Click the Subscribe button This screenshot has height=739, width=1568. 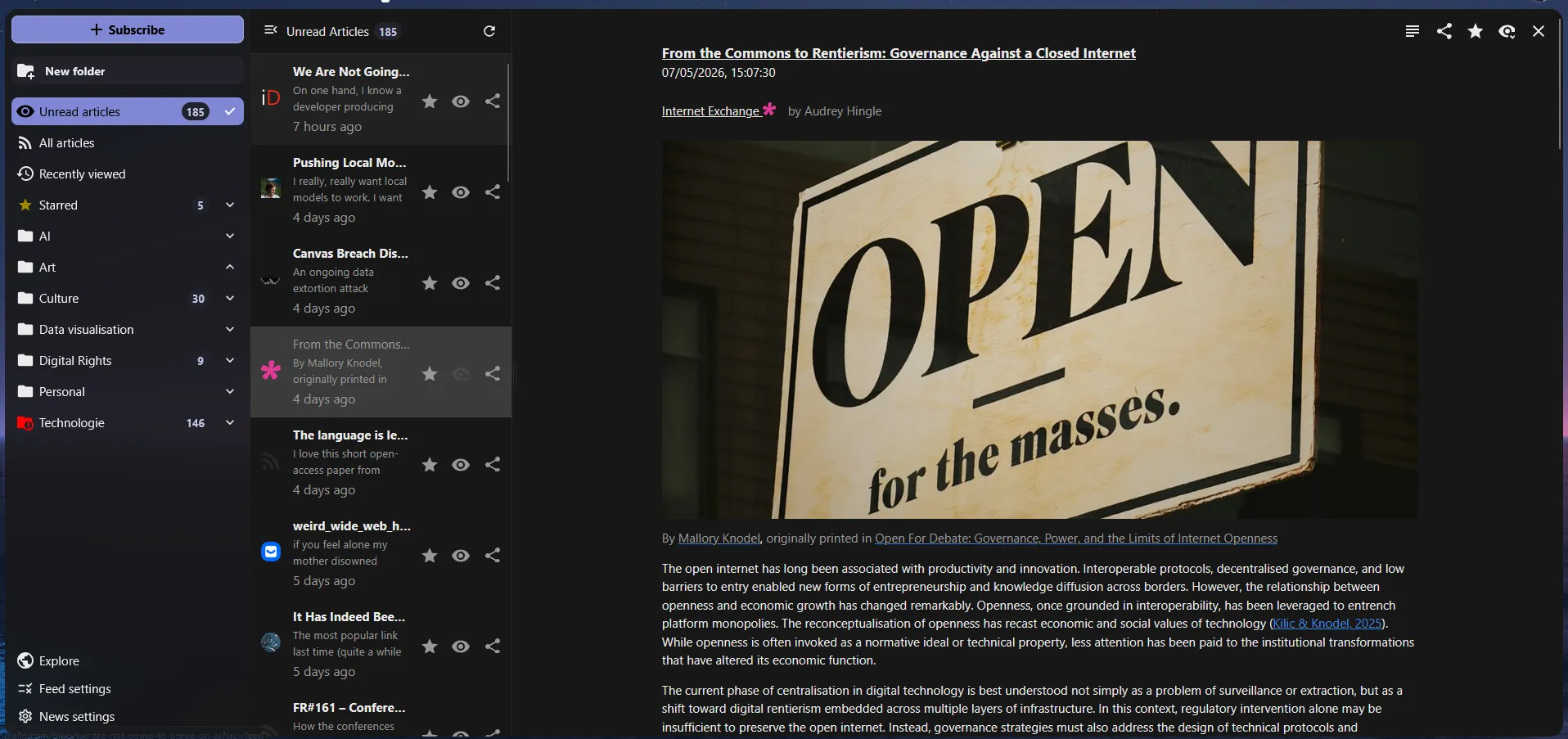click(128, 29)
